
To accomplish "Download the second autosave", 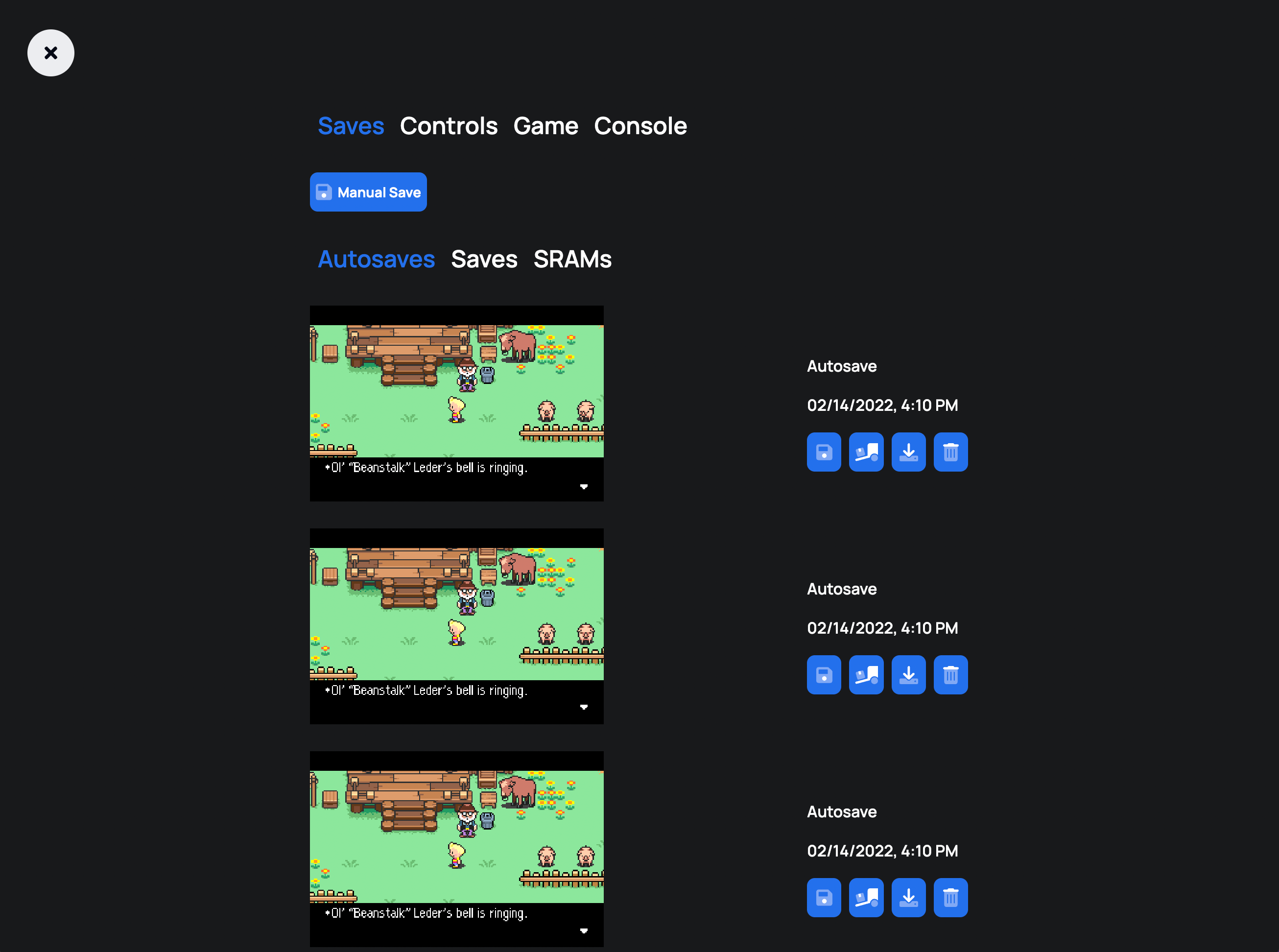I will 908,675.
